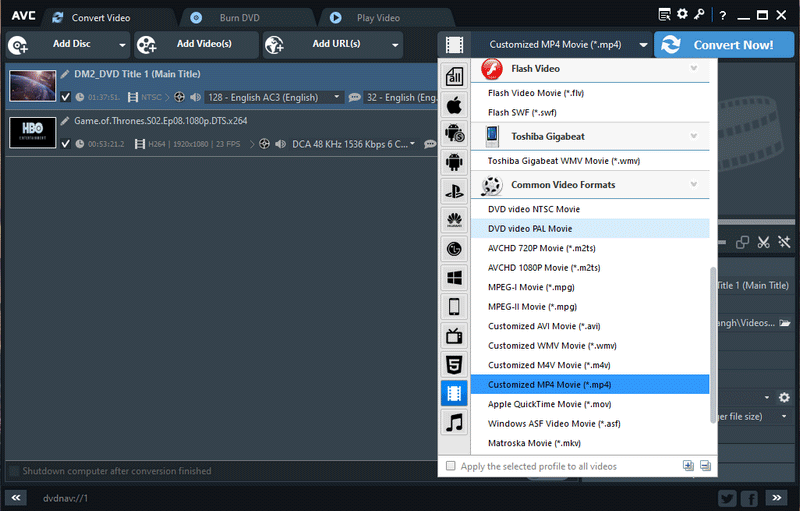Collapse the Flash Video group
Screen dimensions: 800x511
693,68
